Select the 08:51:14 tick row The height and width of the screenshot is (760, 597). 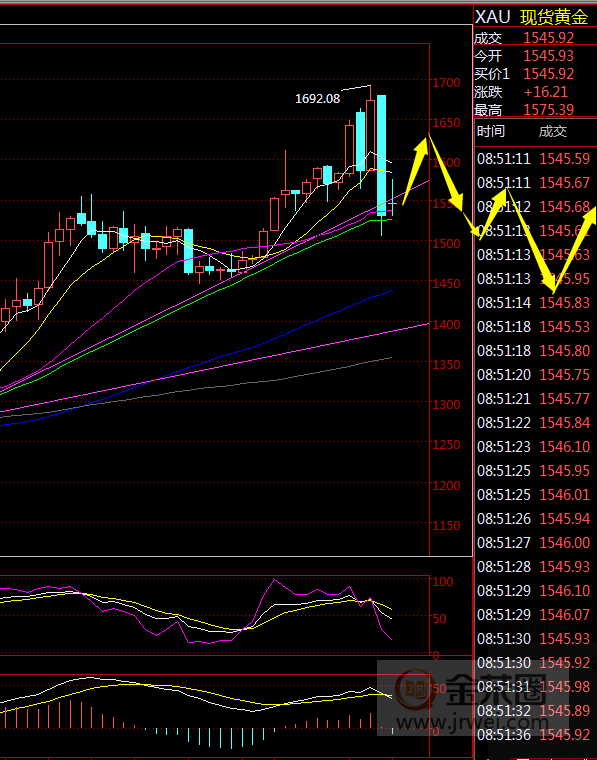click(x=534, y=302)
